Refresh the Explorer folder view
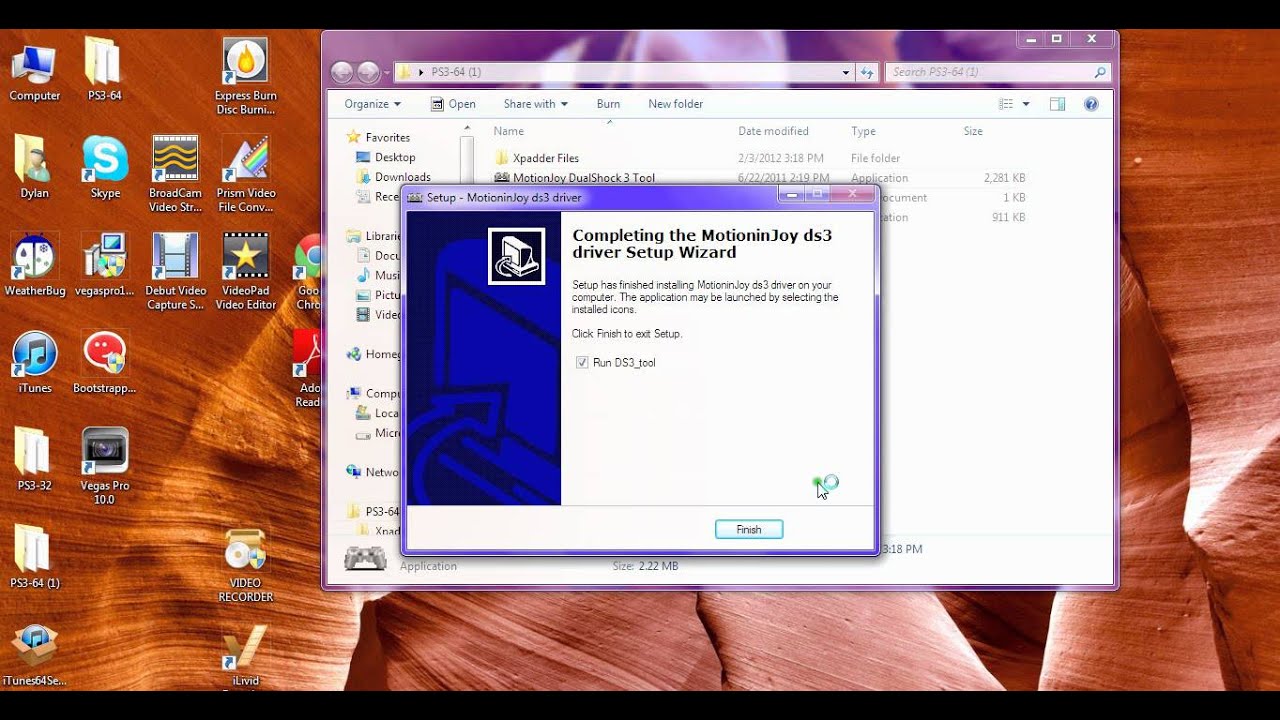Image resolution: width=1280 pixels, height=720 pixels. (867, 72)
